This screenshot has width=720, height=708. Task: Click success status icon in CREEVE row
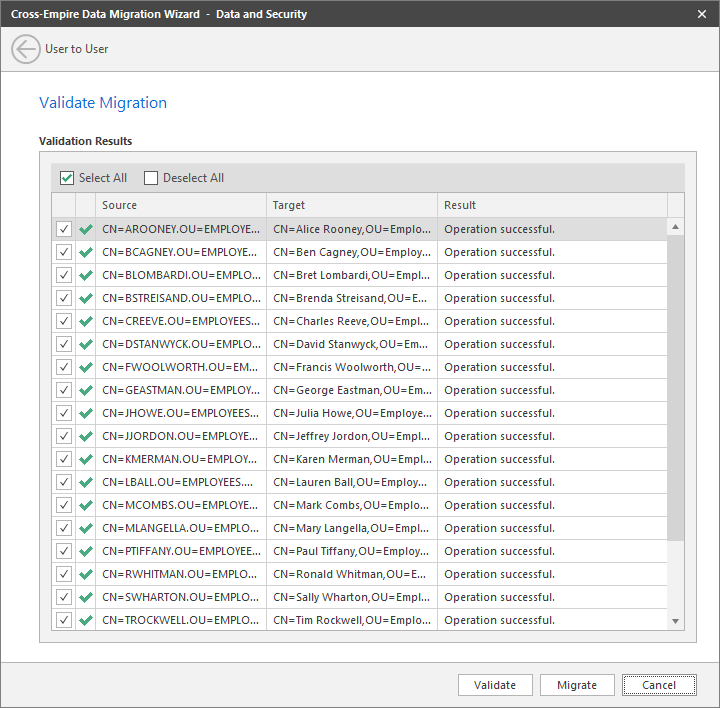[x=86, y=321]
